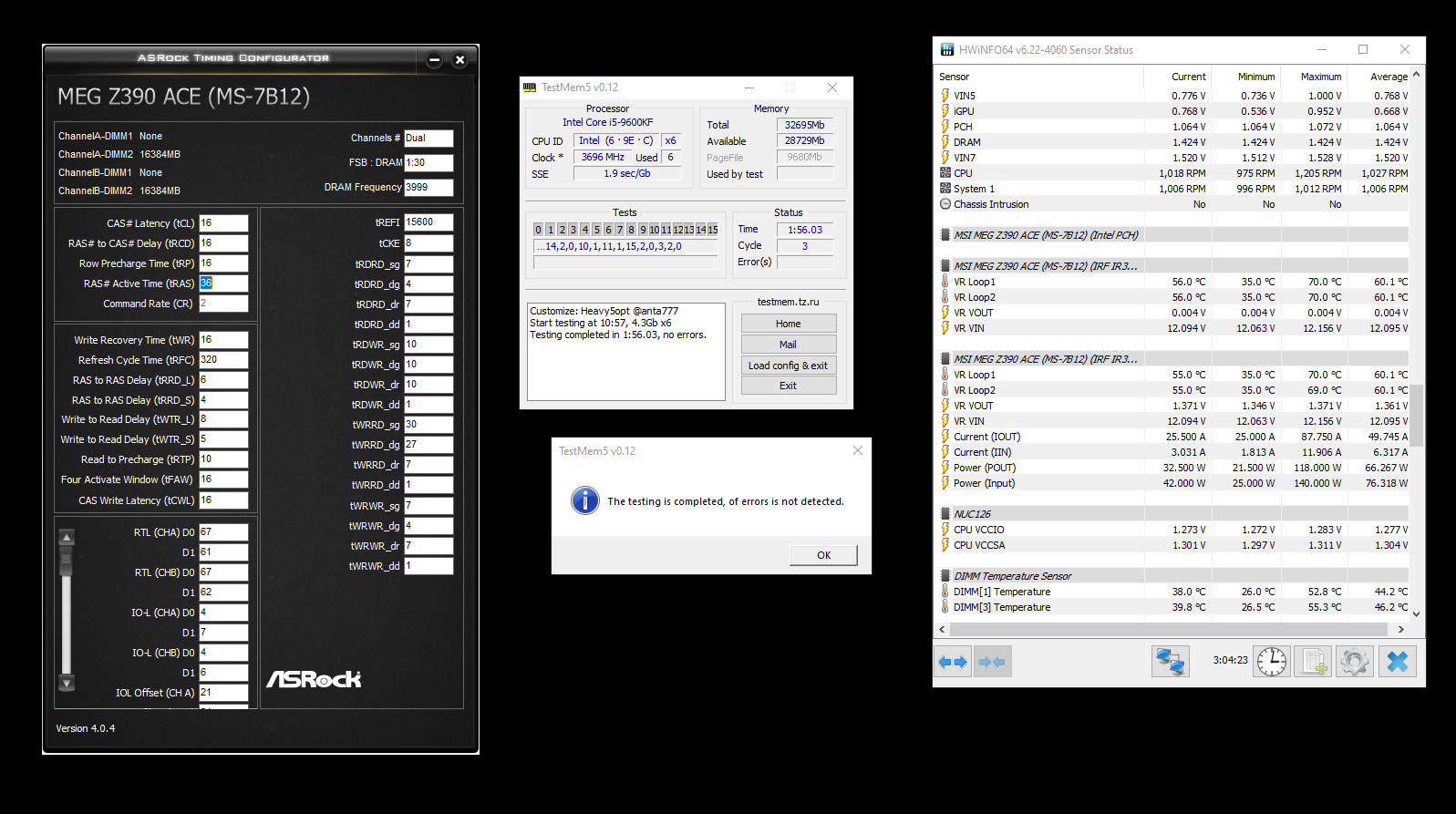
Task: Click the blue X icon in HWiNFO64 toolbar
Action: pos(1397,662)
